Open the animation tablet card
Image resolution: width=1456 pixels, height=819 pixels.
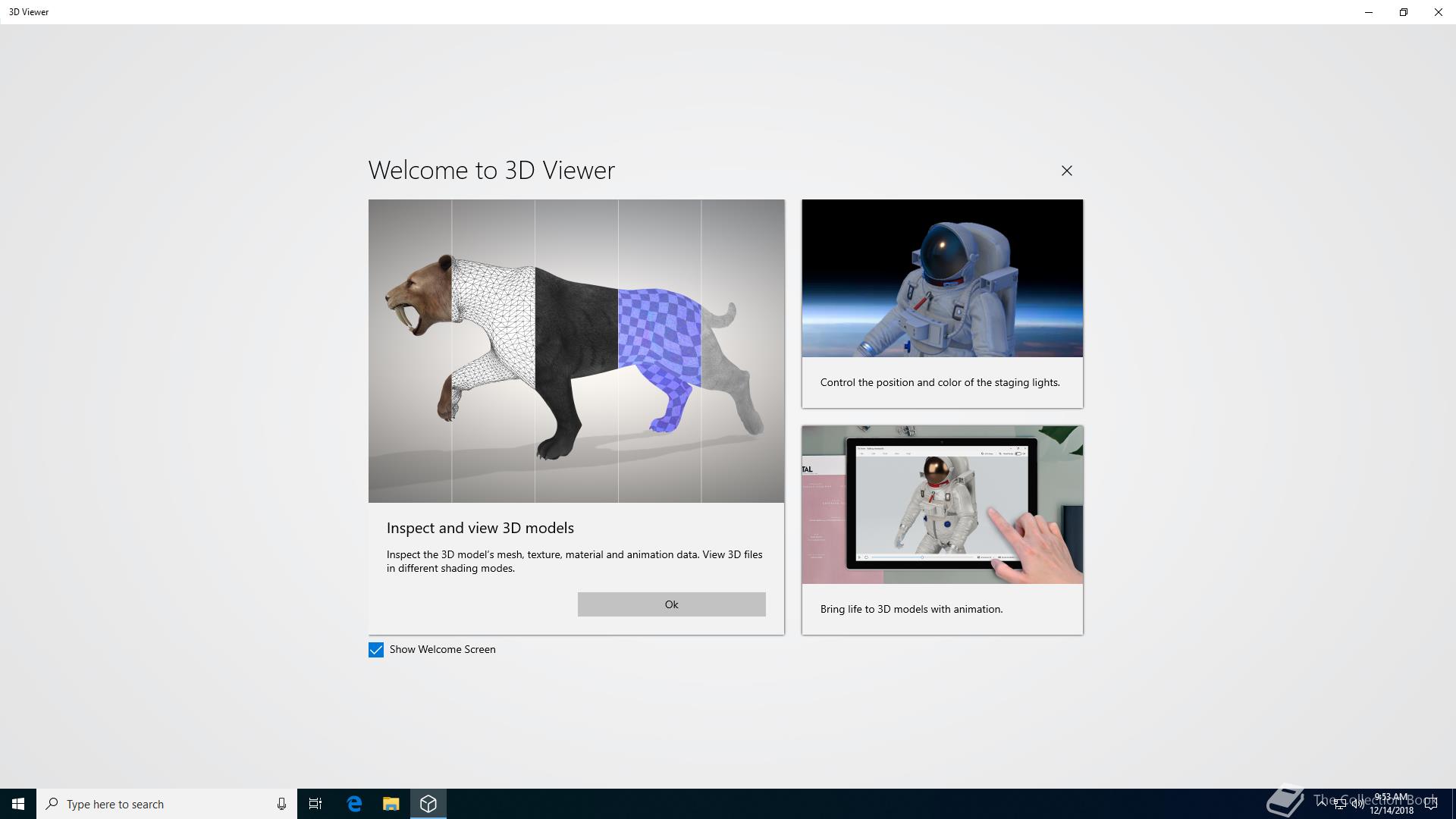(x=942, y=529)
